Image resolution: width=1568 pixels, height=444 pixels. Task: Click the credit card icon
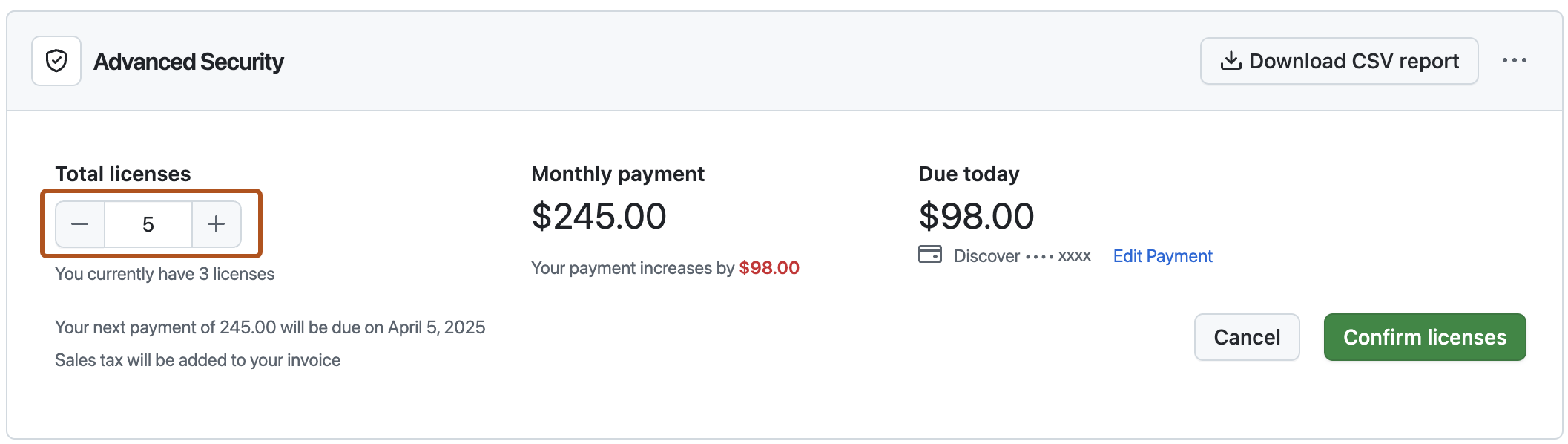(x=929, y=255)
